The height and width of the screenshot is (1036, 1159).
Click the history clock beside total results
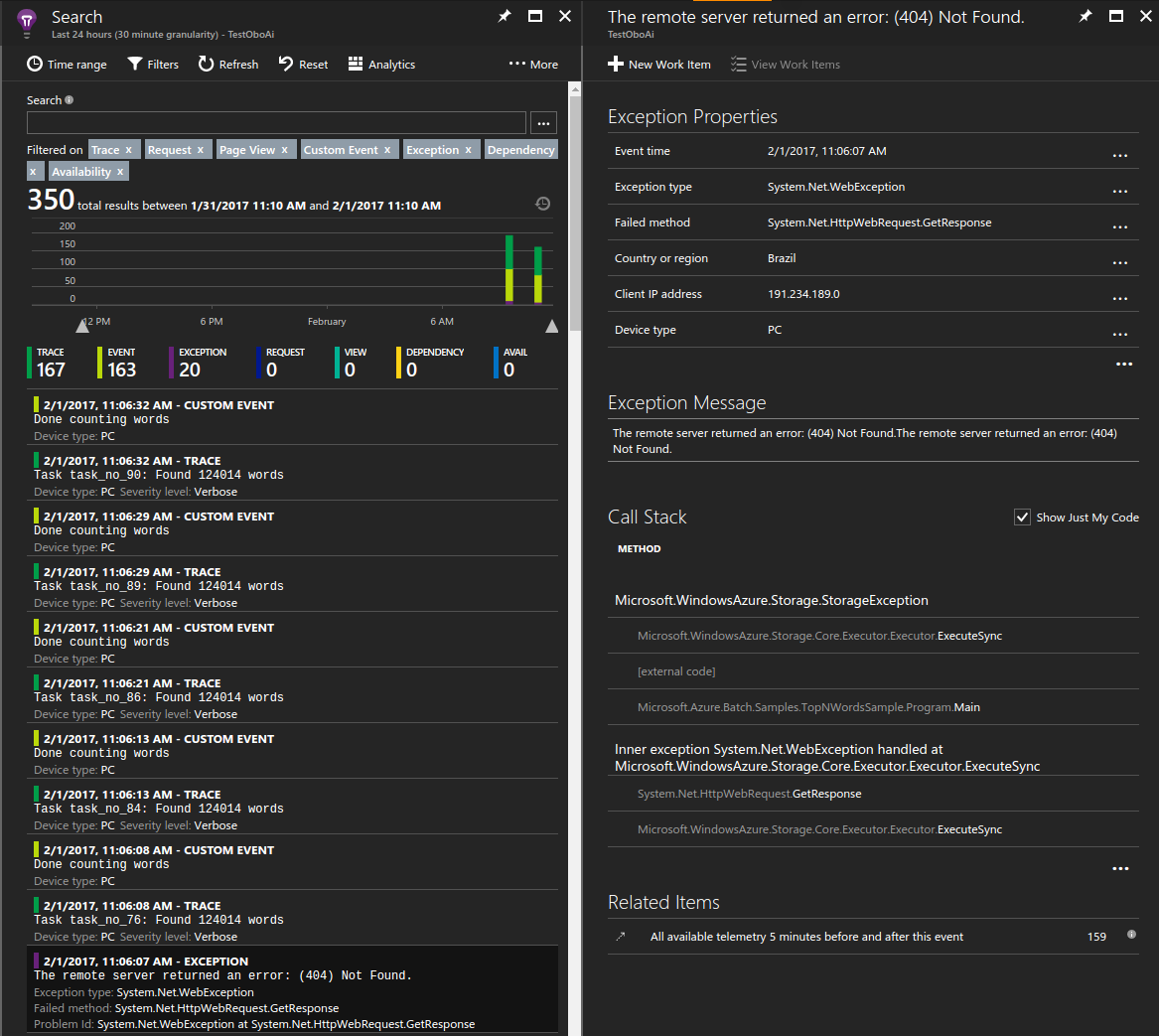pyautogui.click(x=542, y=203)
